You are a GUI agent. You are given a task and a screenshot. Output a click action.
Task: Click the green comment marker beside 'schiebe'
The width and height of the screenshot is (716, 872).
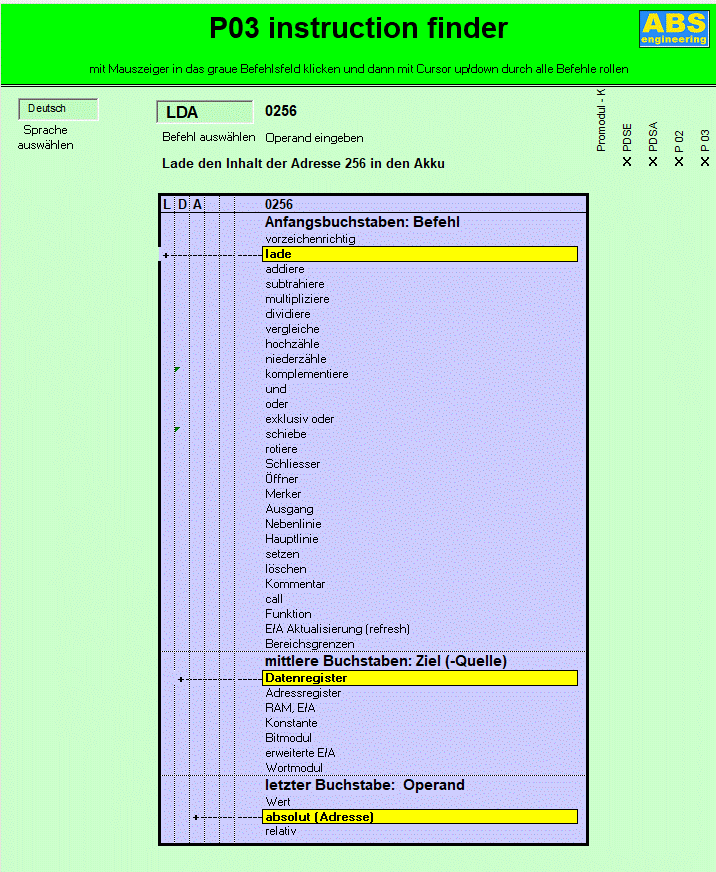[177, 429]
